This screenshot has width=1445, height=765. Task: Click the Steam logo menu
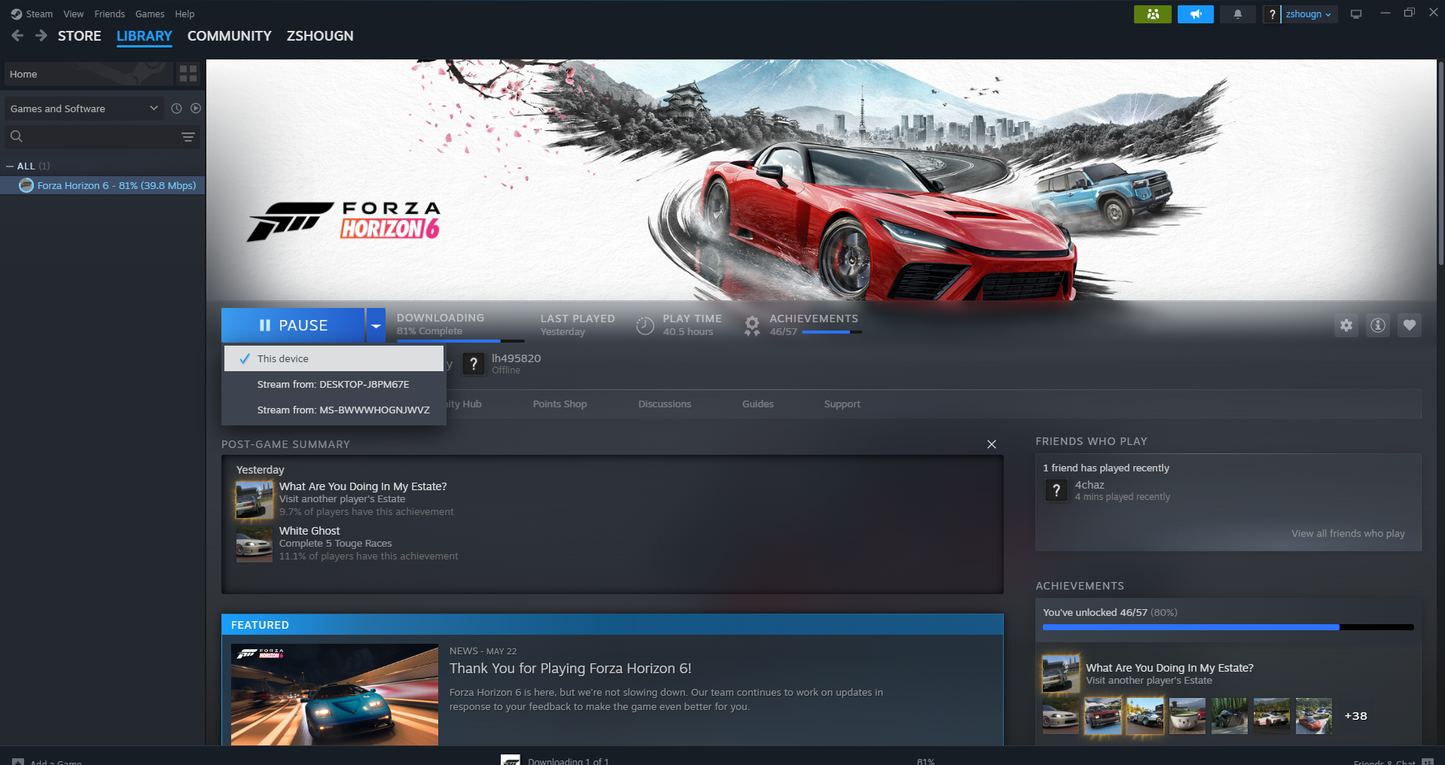(x=17, y=14)
